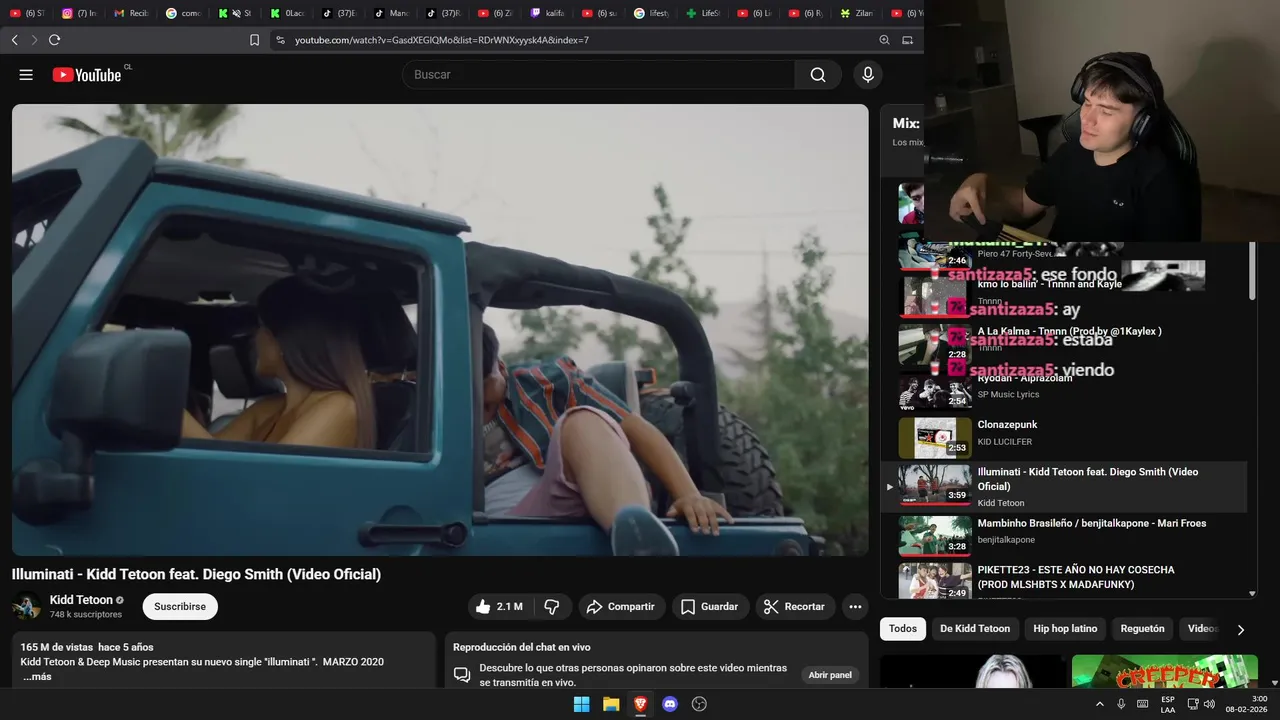Start voice search with the microphone

(x=868, y=75)
